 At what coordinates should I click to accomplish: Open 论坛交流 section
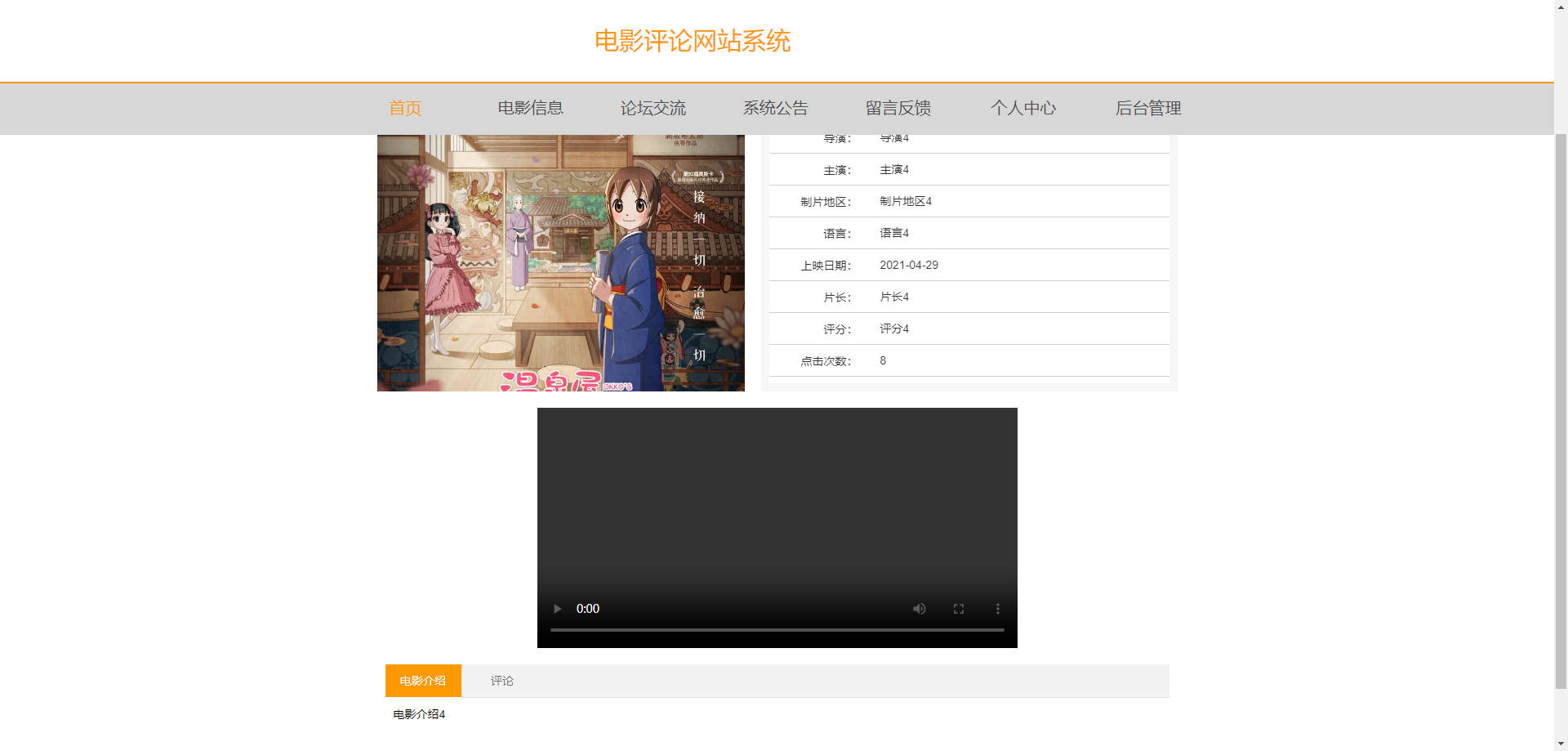click(x=653, y=108)
